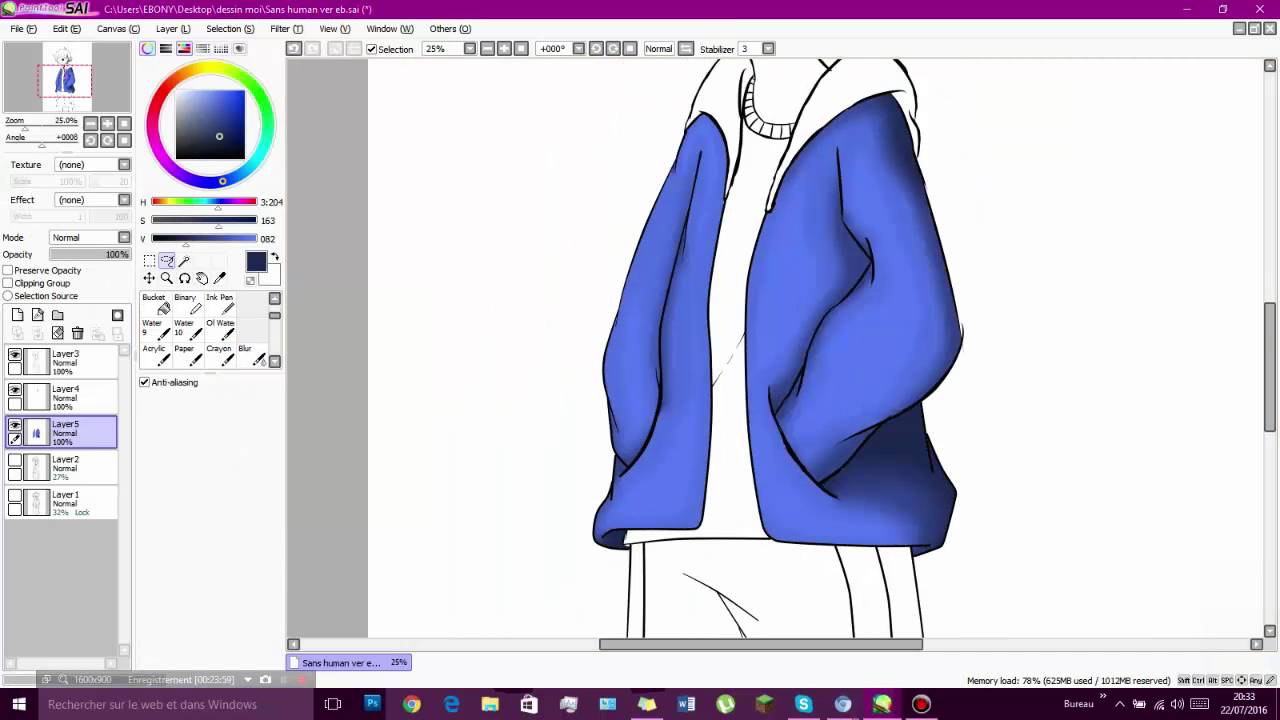Activate the rotate view tool
This screenshot has height=720, width=1280.
[x=185, y=278]
